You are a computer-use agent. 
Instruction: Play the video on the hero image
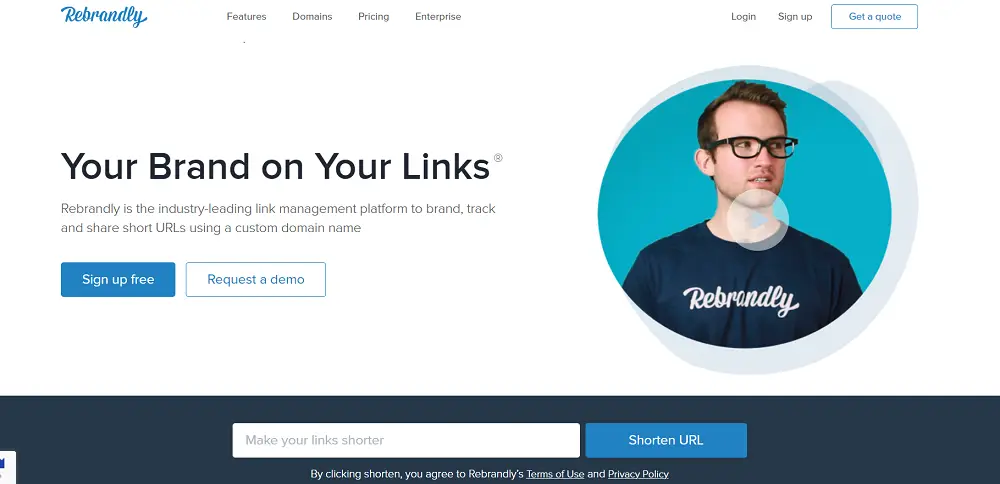(x=758, y=220)
